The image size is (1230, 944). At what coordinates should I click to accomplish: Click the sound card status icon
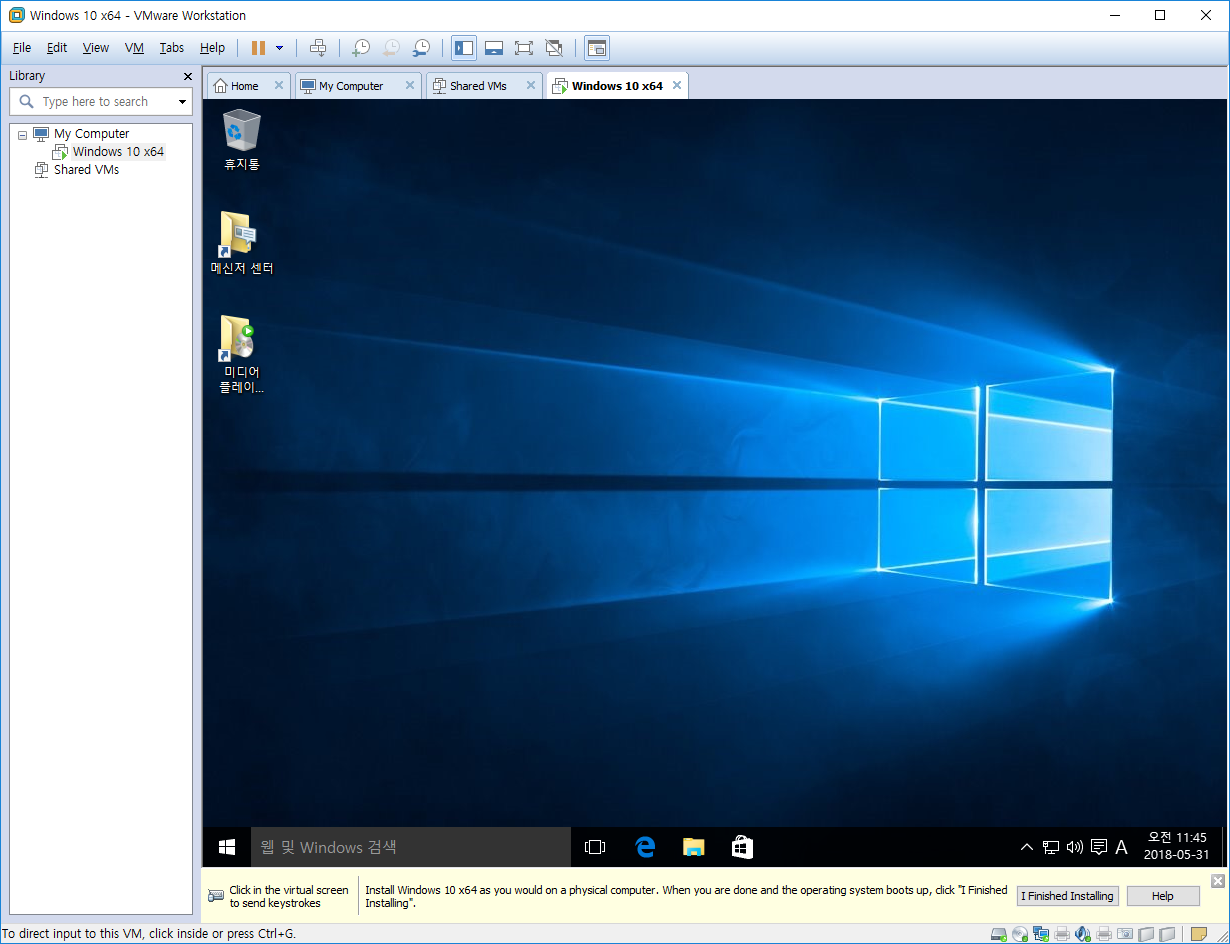pos(1082,934)
